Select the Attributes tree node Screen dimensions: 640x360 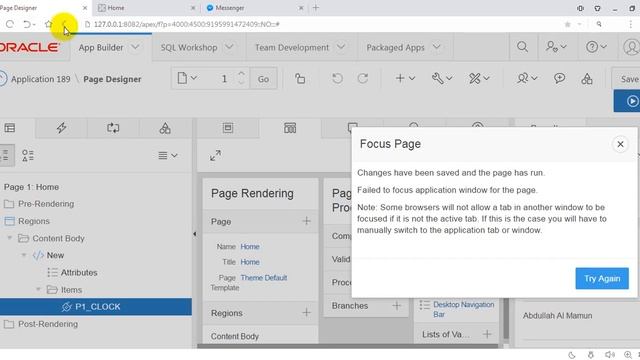79,272
